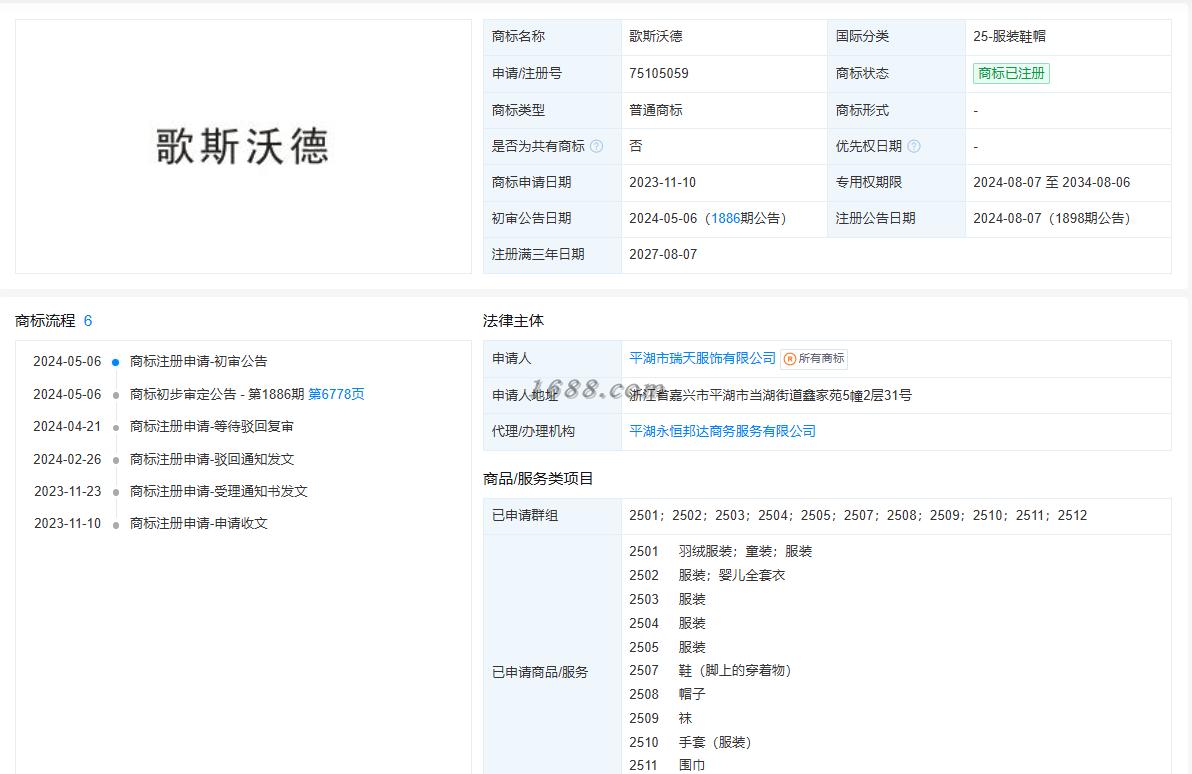Viewport: 1192px width, 774px height.
Task: Click the 商标流程 section heading
Action: click(45, 321)
